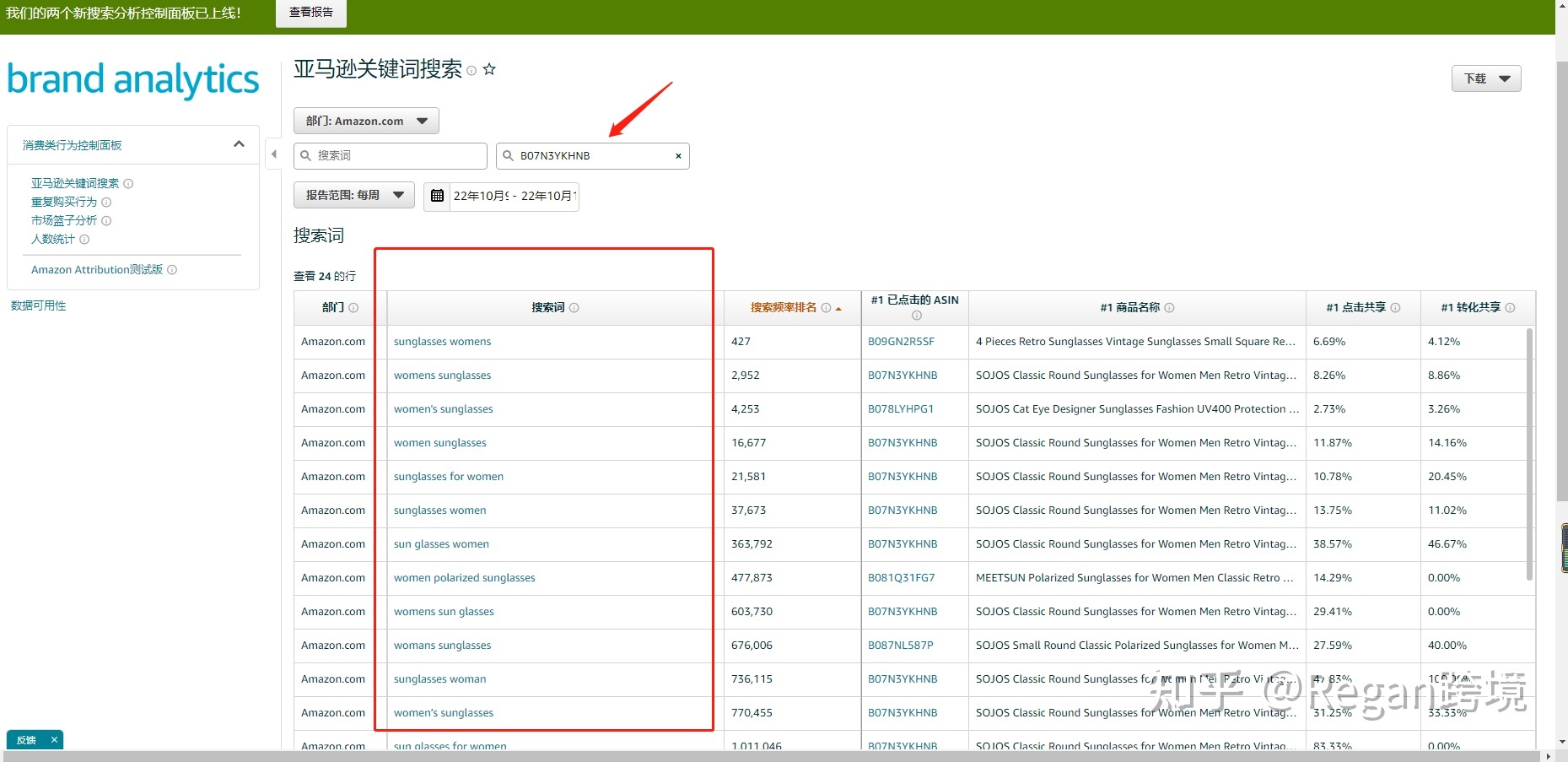The width and height of the screenshot is (1568, 762).
Task: Click the 搜索词 search term input field
Action: click(x=398, y=156)
